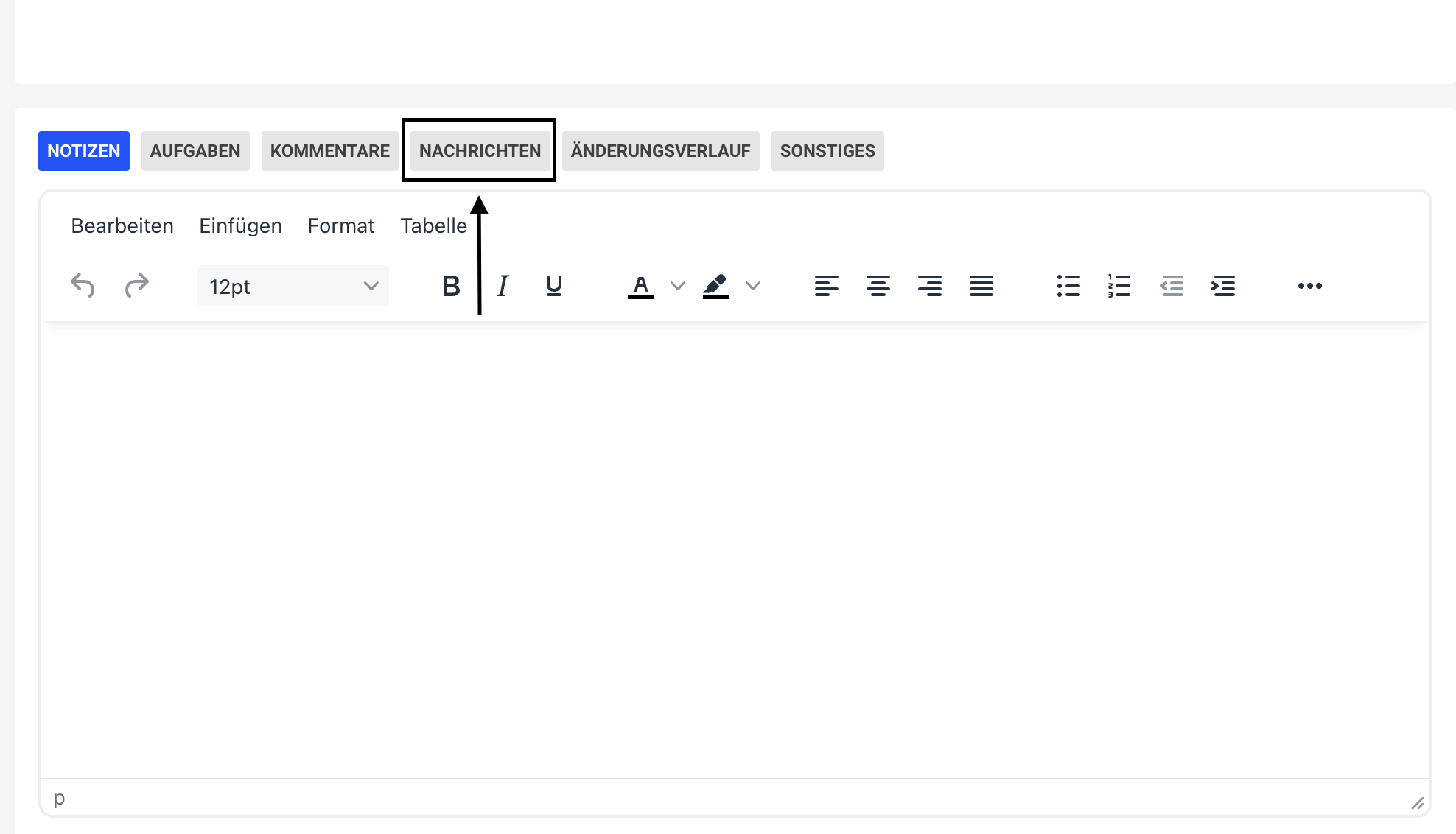The image size is (1456, 834).
Task: Expand the highlight color chevron
Action: (753, 286)
